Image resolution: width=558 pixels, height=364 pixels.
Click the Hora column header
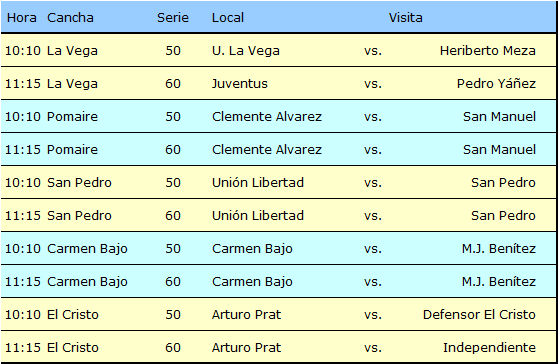click(21, 17)
